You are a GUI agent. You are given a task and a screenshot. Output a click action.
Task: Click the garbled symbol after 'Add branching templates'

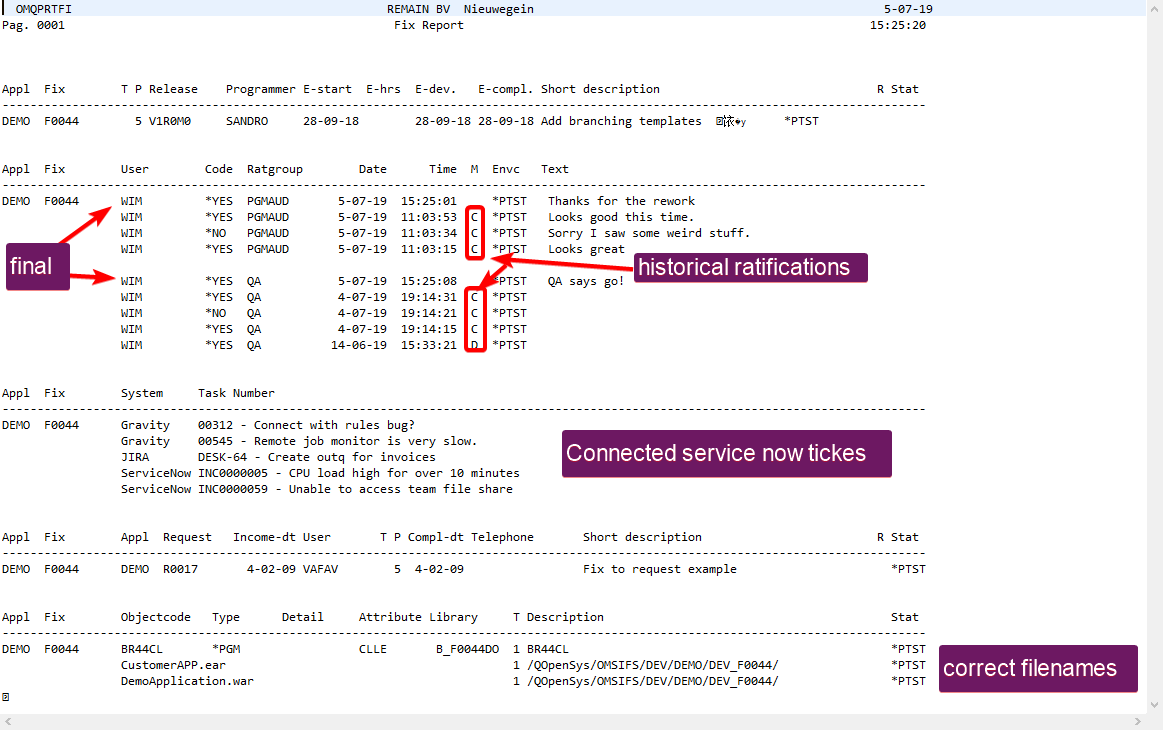[731, 121]
